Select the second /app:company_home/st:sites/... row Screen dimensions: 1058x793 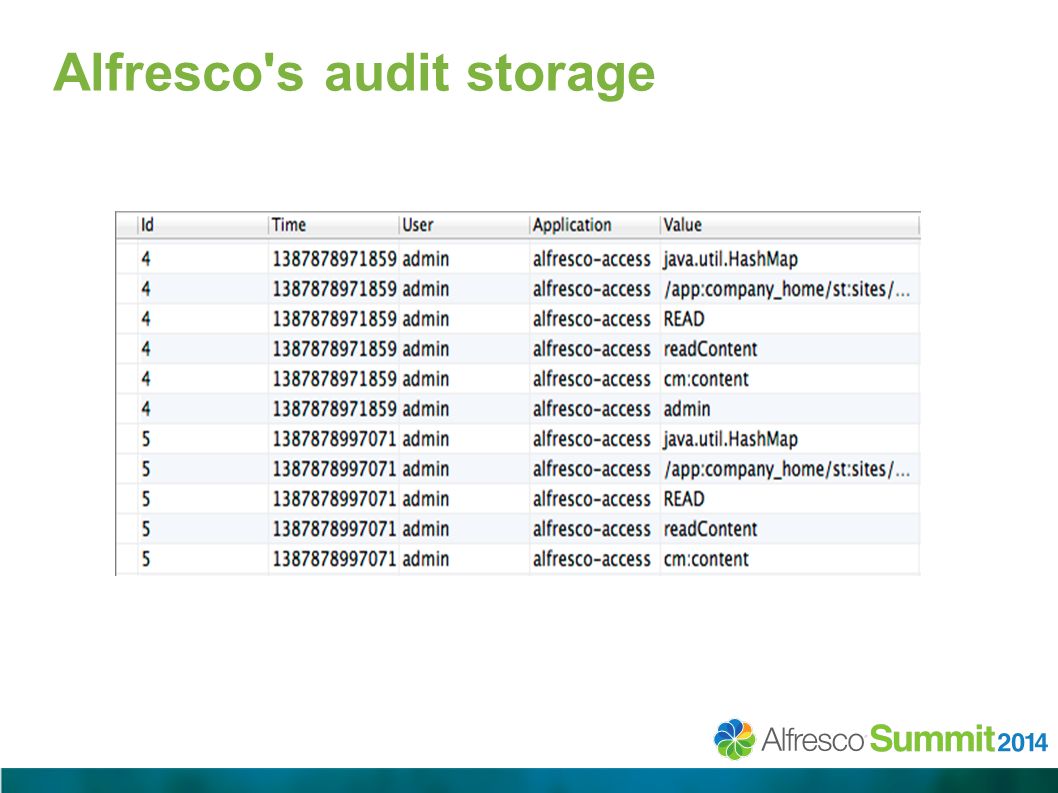click(518, 469)
